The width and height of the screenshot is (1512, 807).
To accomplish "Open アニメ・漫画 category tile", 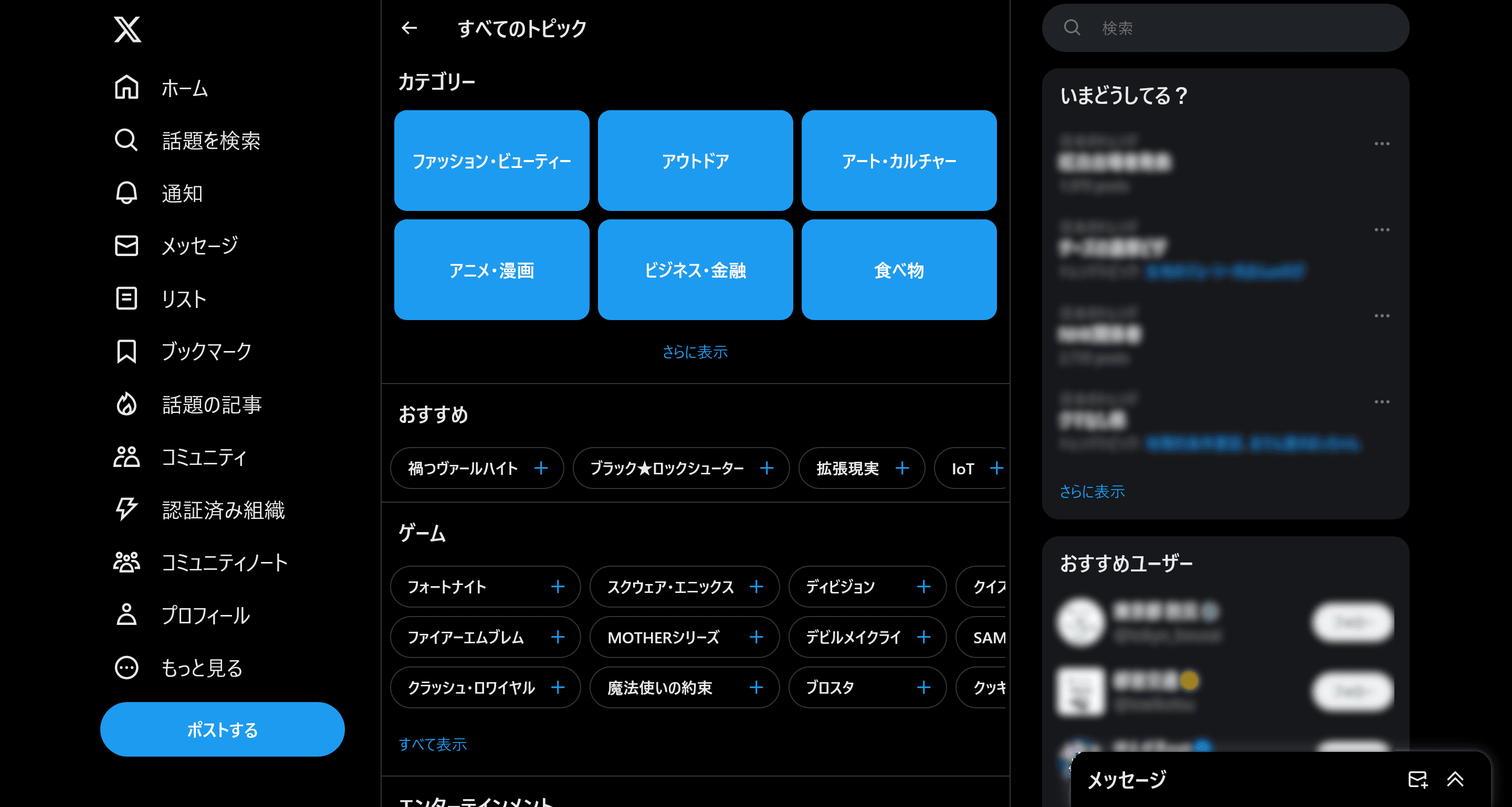I will [x=491, y=270].
